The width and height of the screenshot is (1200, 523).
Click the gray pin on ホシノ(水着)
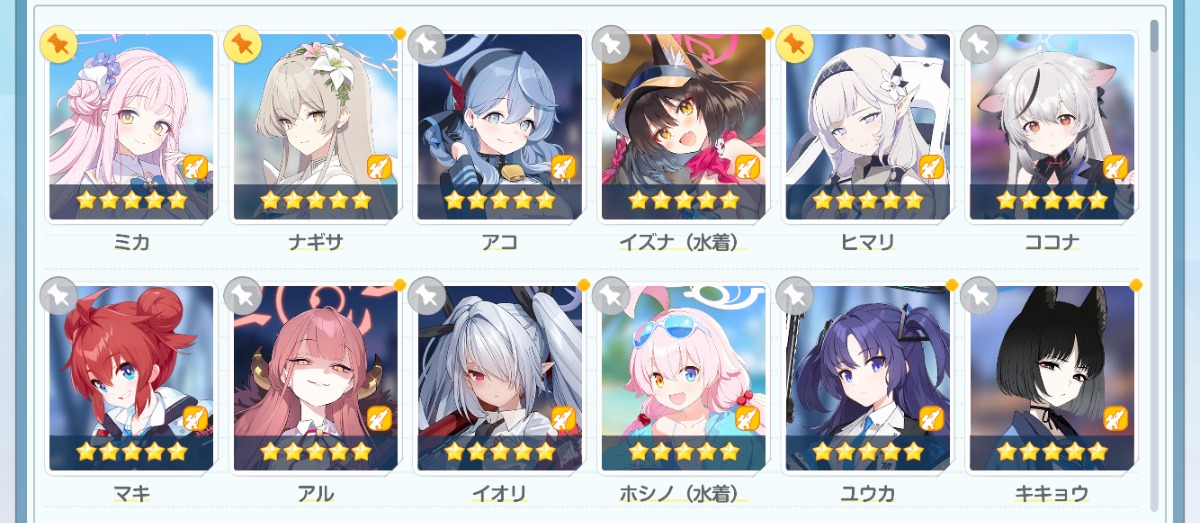[611, 296]
